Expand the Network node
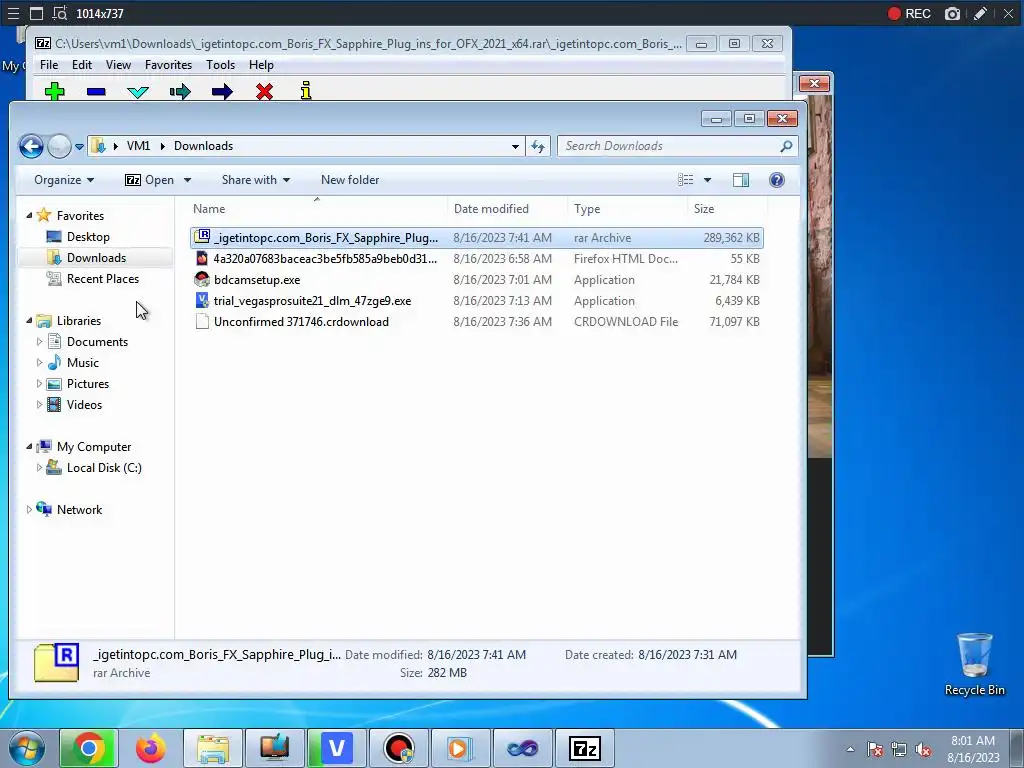 (29, 509)
